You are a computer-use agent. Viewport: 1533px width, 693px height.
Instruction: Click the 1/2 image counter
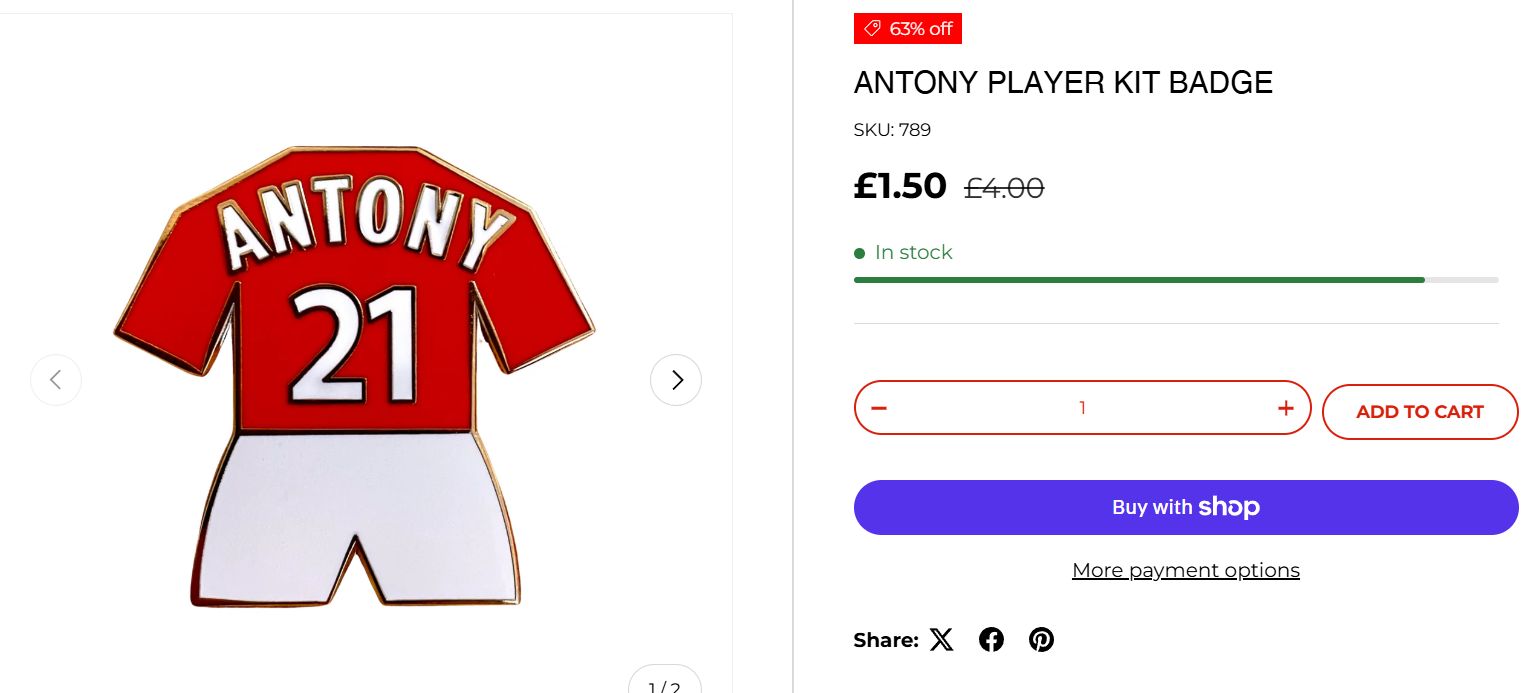pyautogui.click(x=664, y=685)
